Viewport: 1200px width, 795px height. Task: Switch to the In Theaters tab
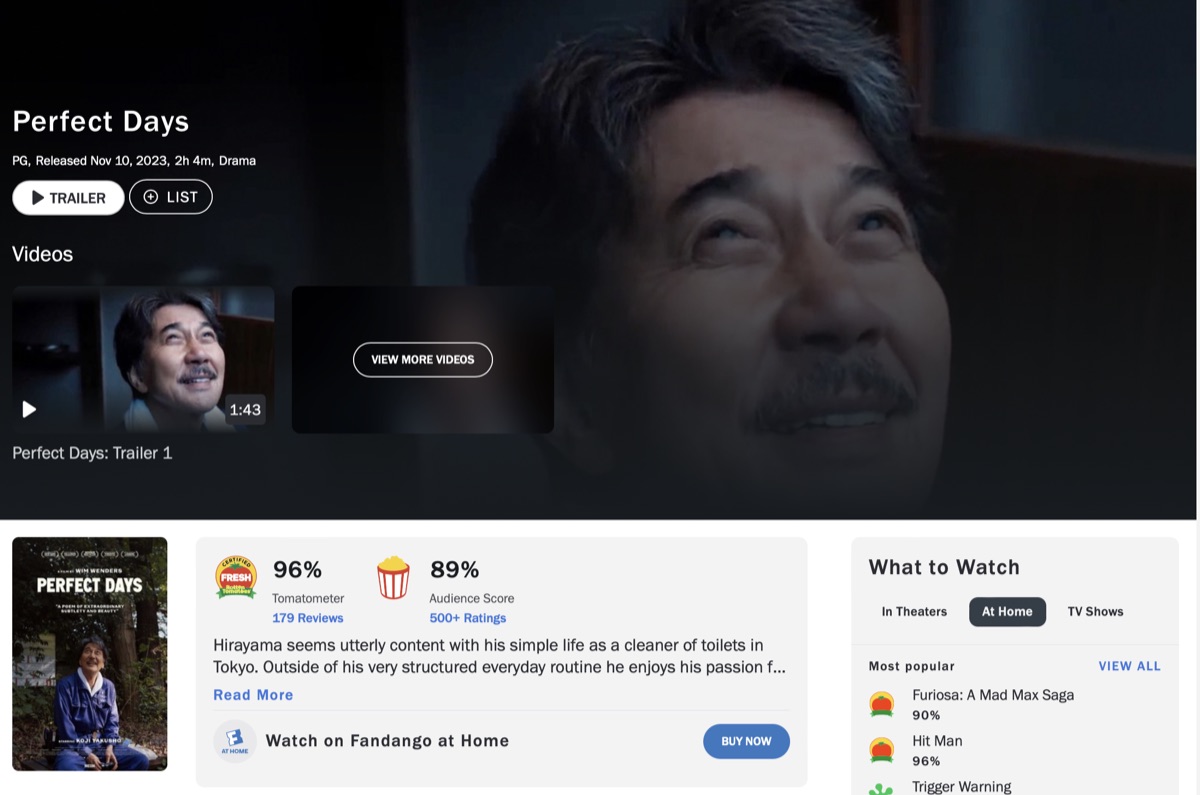tap(914, 612)
